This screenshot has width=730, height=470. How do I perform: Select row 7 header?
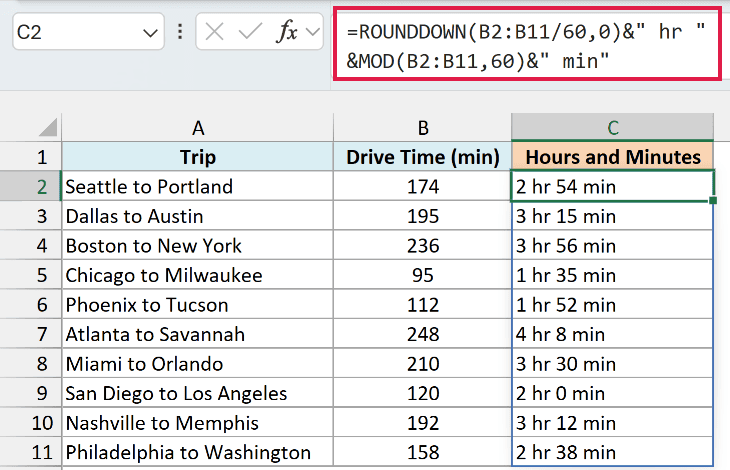[x=31, y=334]
